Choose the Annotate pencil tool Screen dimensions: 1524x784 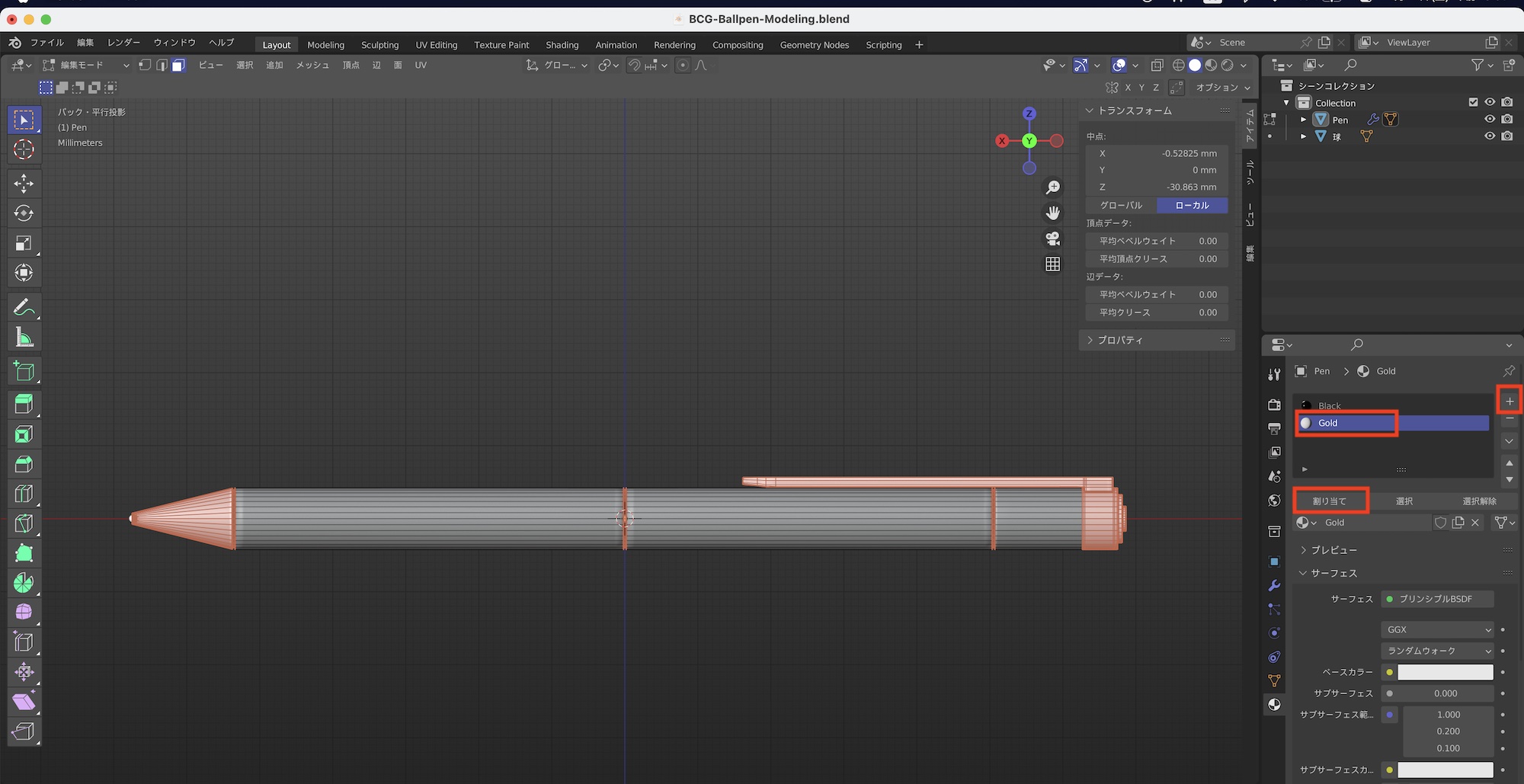click(24, 307)
